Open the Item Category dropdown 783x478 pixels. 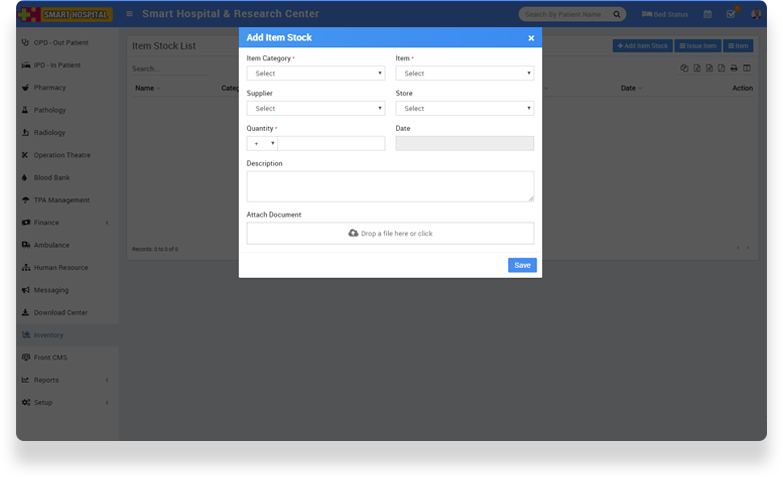(315, 73)
